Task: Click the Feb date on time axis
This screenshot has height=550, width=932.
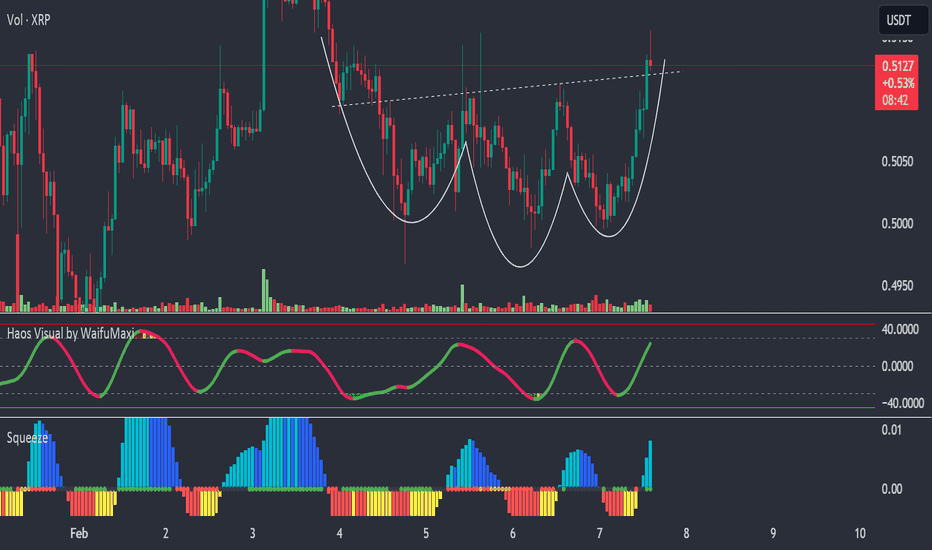Action: 79,533
